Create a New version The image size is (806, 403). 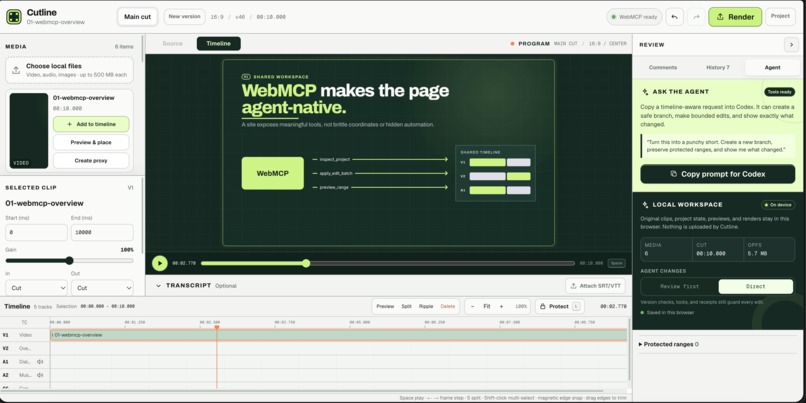[x=184, y=17]
